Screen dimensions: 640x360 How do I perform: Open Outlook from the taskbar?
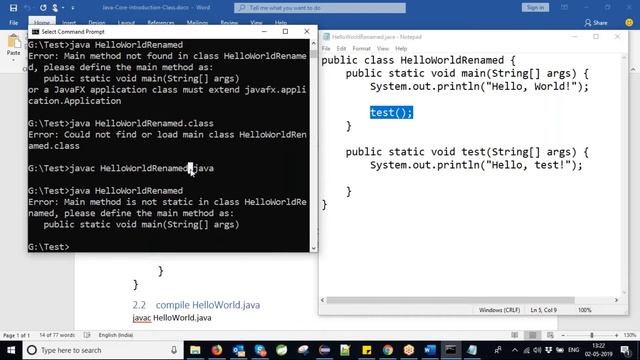click(x=239, y=350)
